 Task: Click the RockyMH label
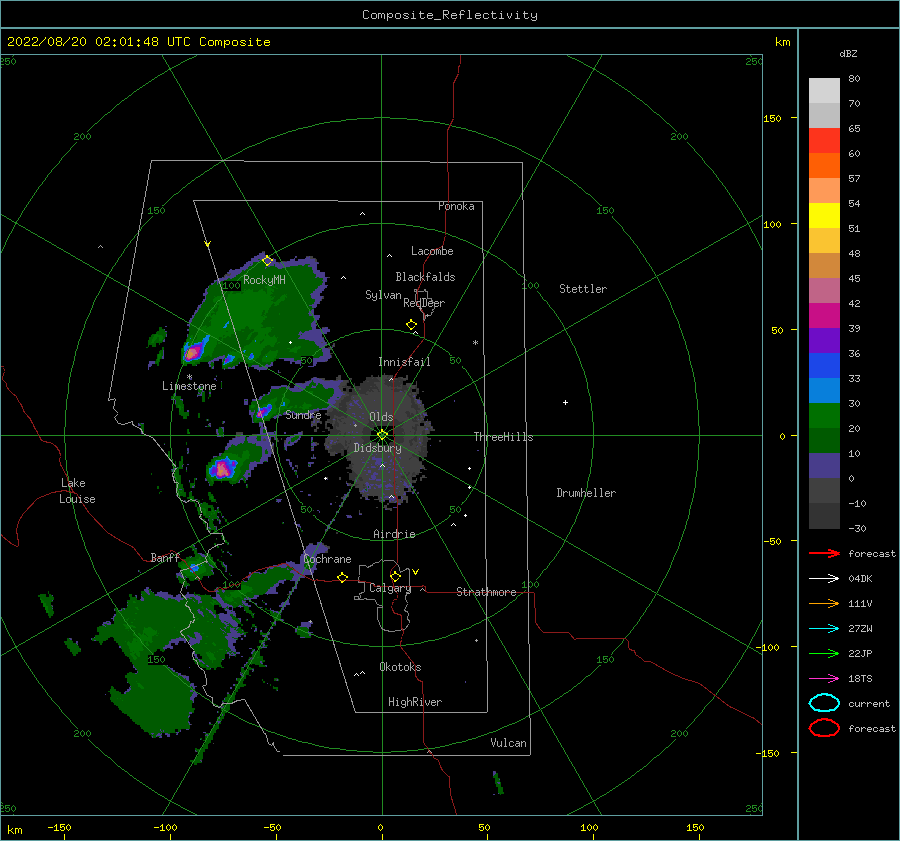pos(264,280)
